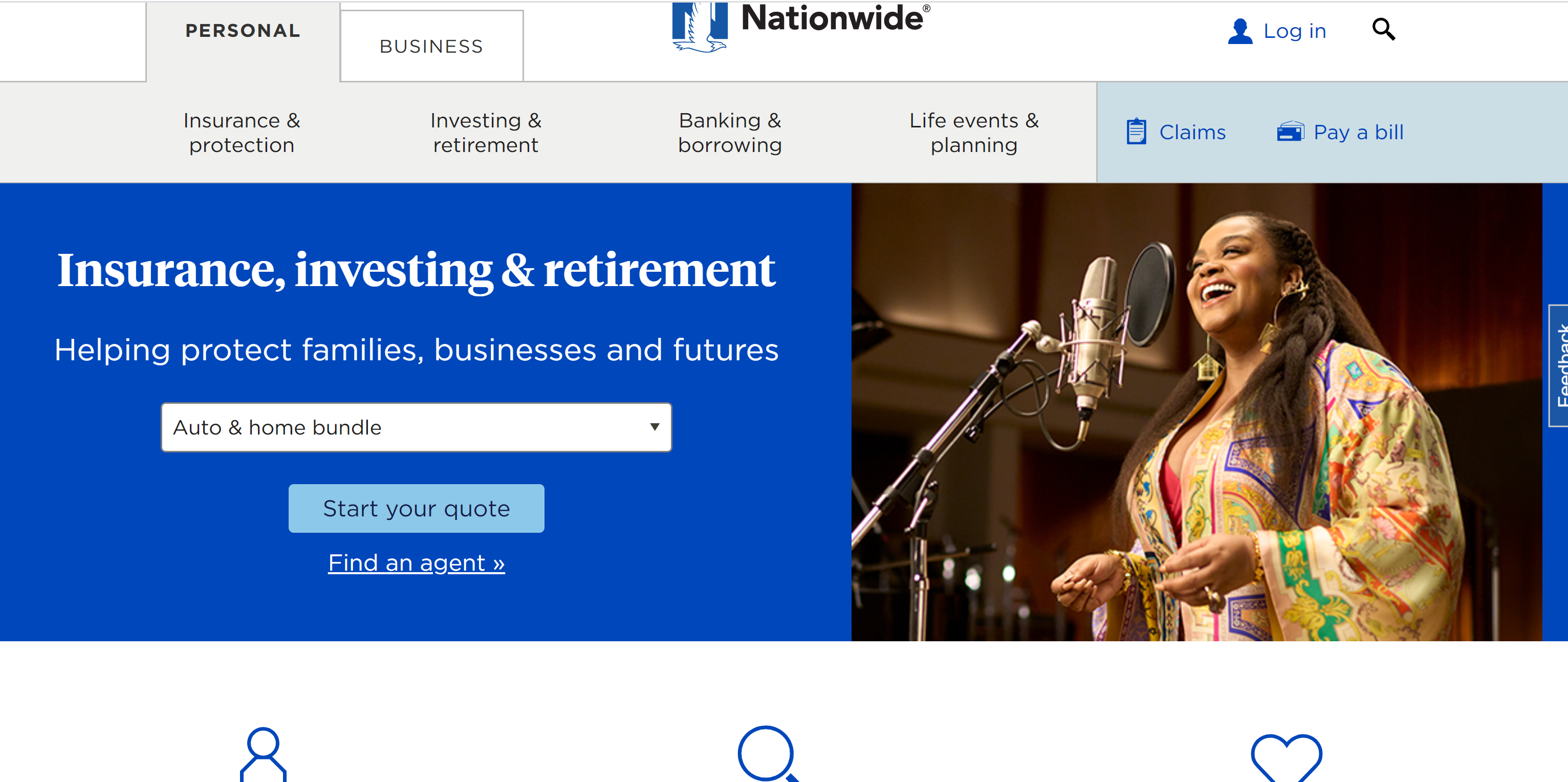
Task: Open the Feedback side tab
Action: tap(1558, 365)
